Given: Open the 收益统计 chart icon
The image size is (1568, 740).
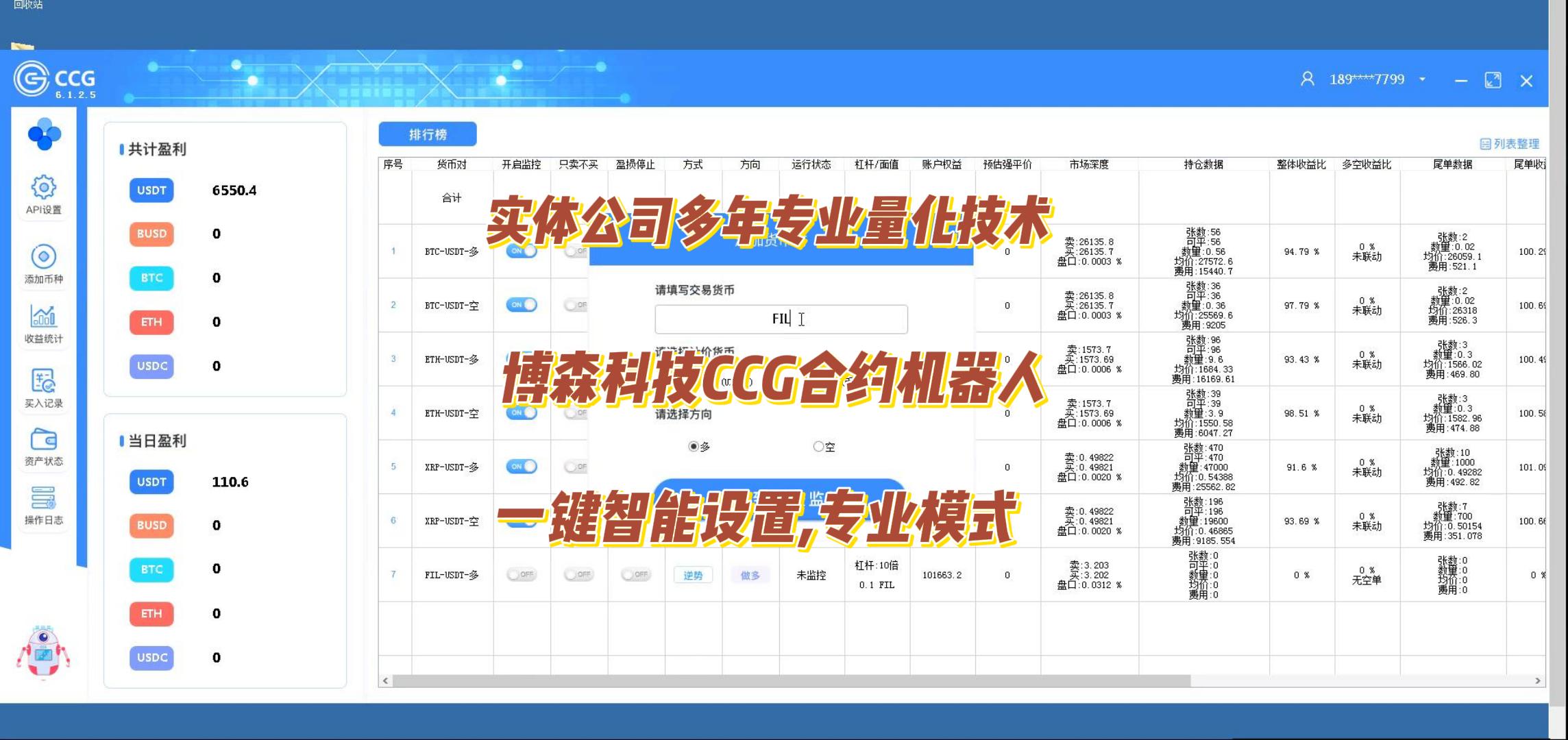Looking at the screenshot, I should click(43, 323).
